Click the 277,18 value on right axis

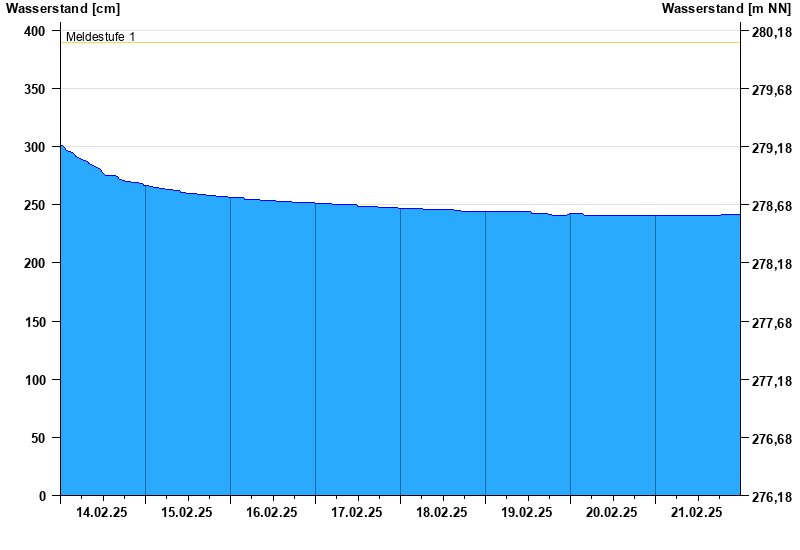click(772, 381)
